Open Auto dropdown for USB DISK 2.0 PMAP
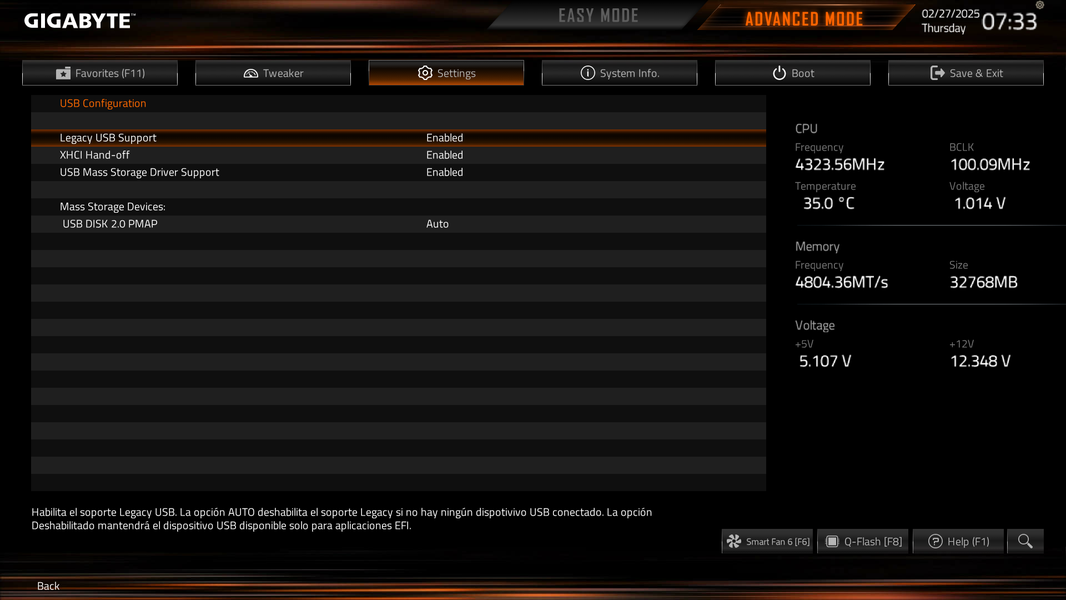This screenshot has height=600, width=1066. (x=437, y=224)
